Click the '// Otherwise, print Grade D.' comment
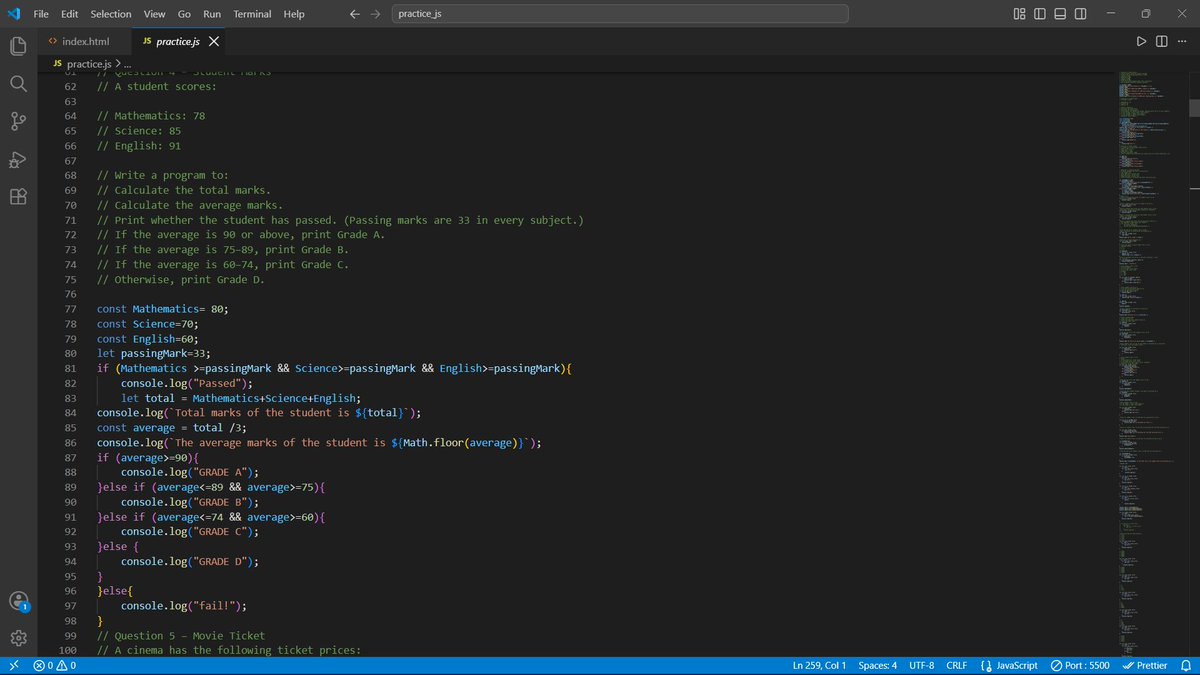The height and width of the screenshot is (675, 1200). pyautogui.click(x=180, y=279)
